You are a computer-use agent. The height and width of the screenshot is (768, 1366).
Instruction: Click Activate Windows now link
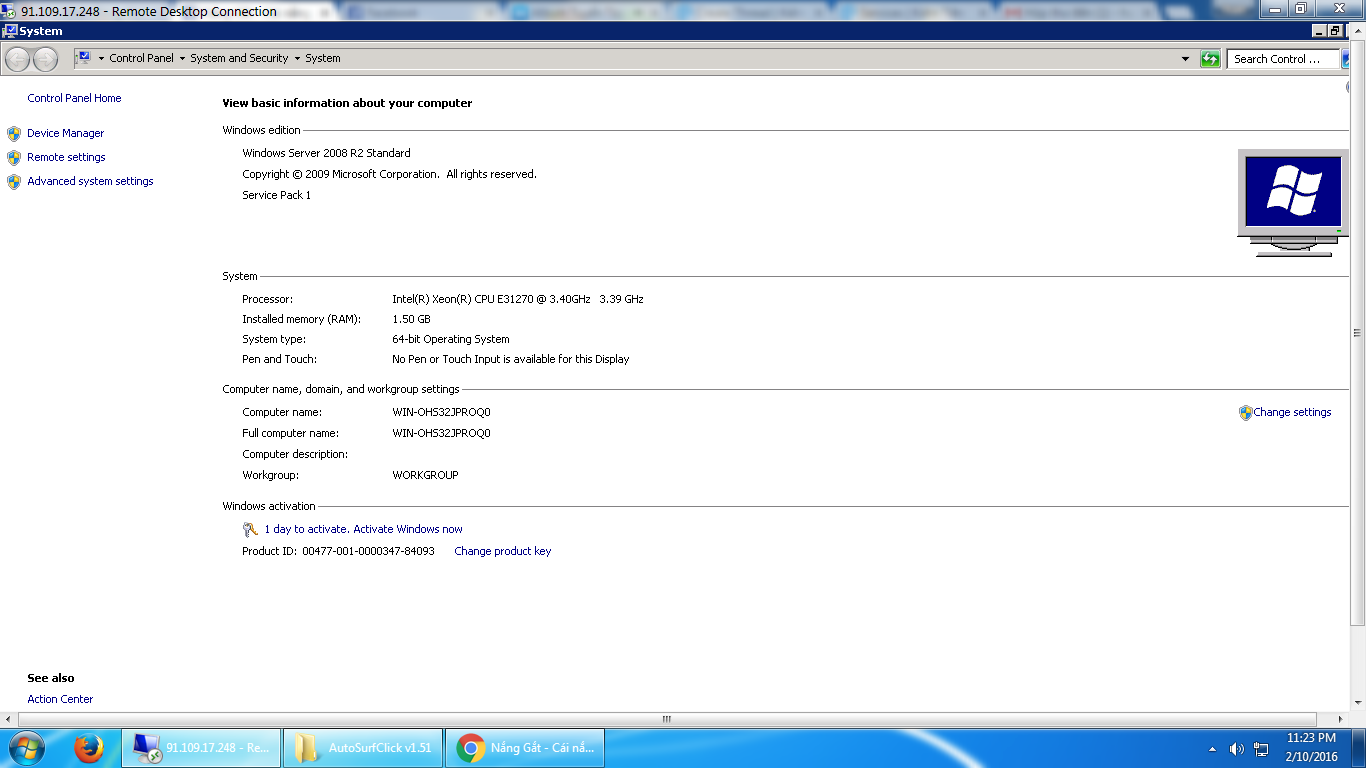(408, 529)
